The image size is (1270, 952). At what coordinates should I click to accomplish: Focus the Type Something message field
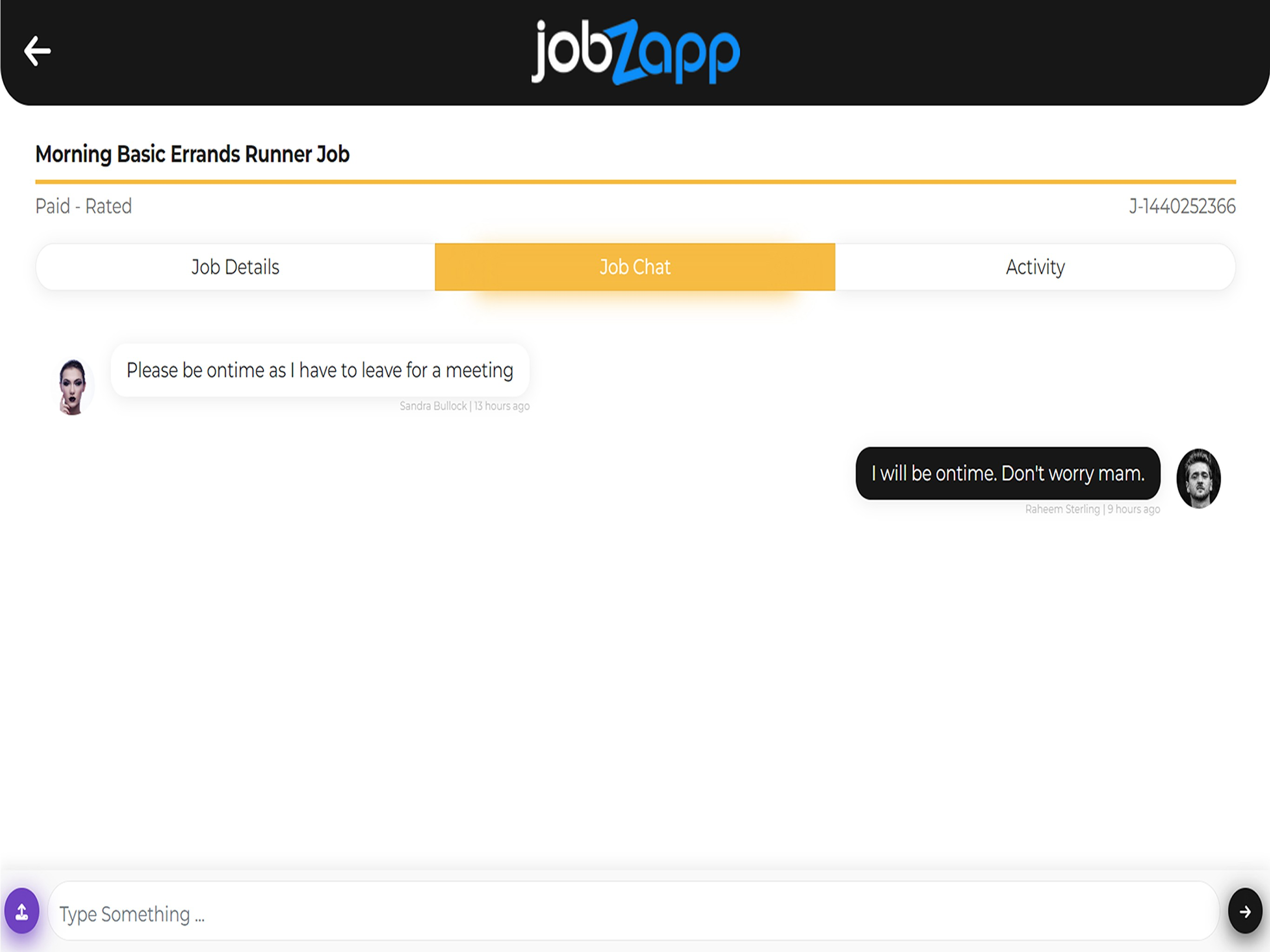[x=633, y=911]
